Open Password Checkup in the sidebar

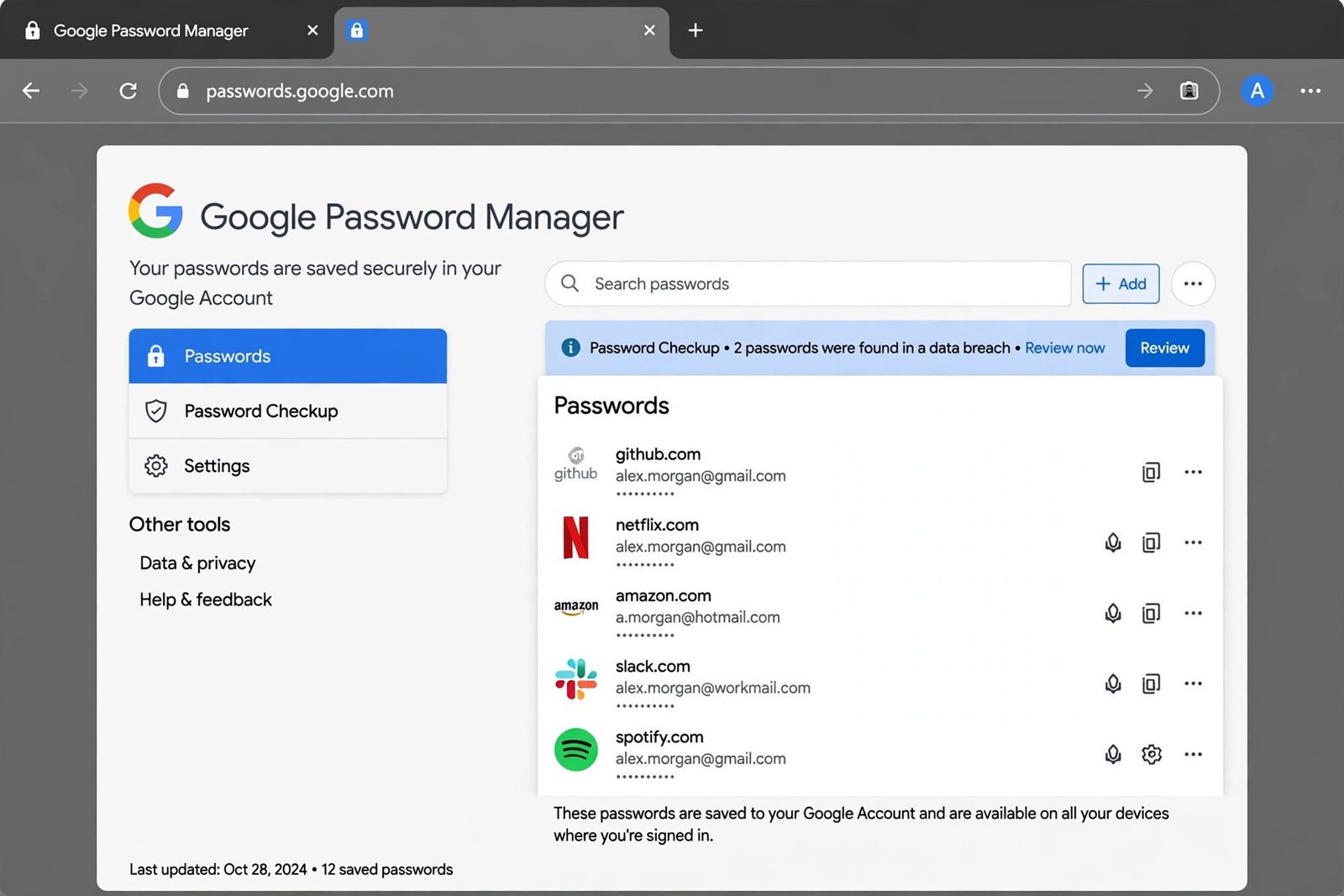(x=287, y=411)
